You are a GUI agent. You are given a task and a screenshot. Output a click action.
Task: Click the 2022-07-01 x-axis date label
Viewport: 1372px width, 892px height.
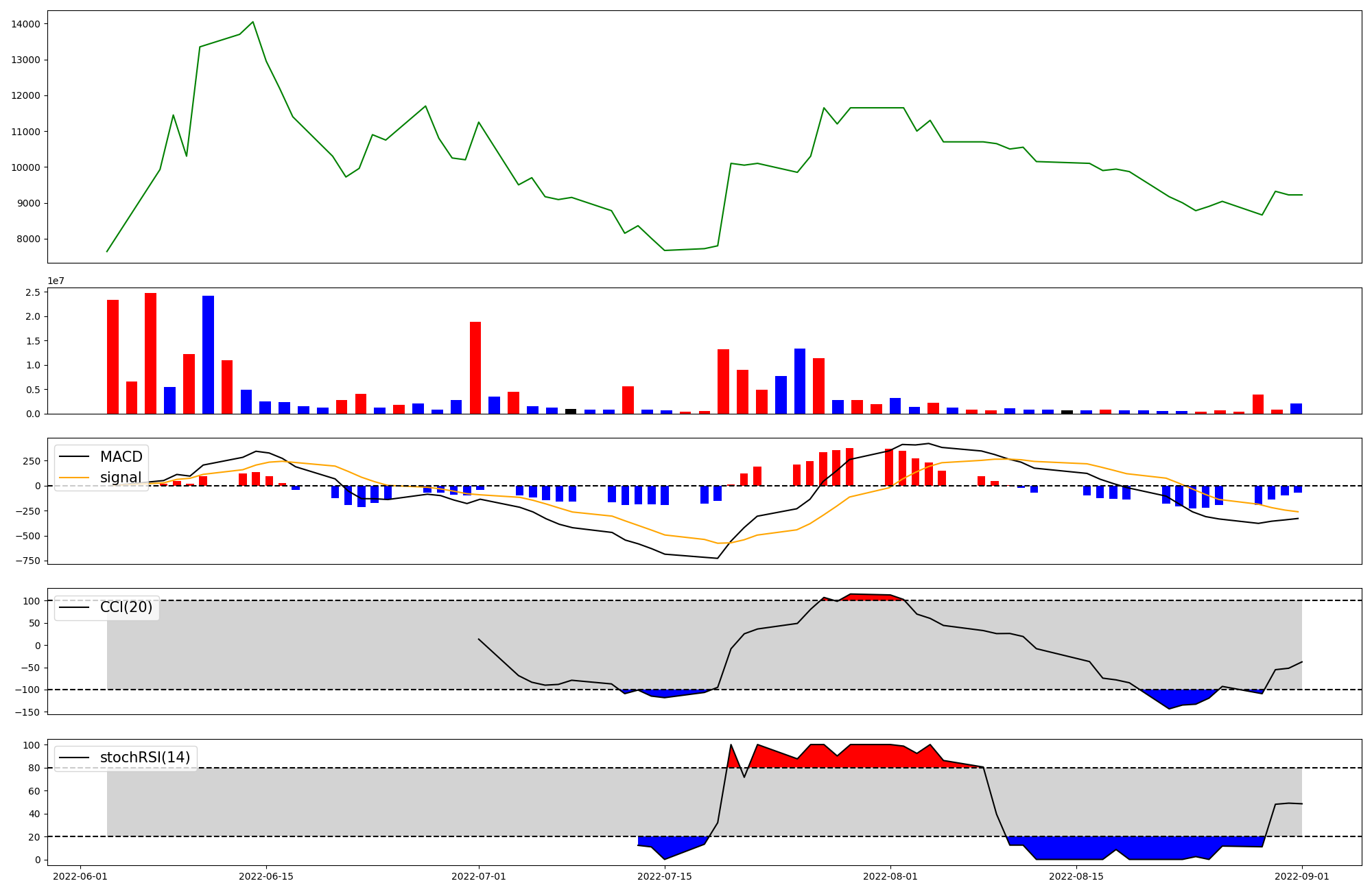[x=479, y=876]
